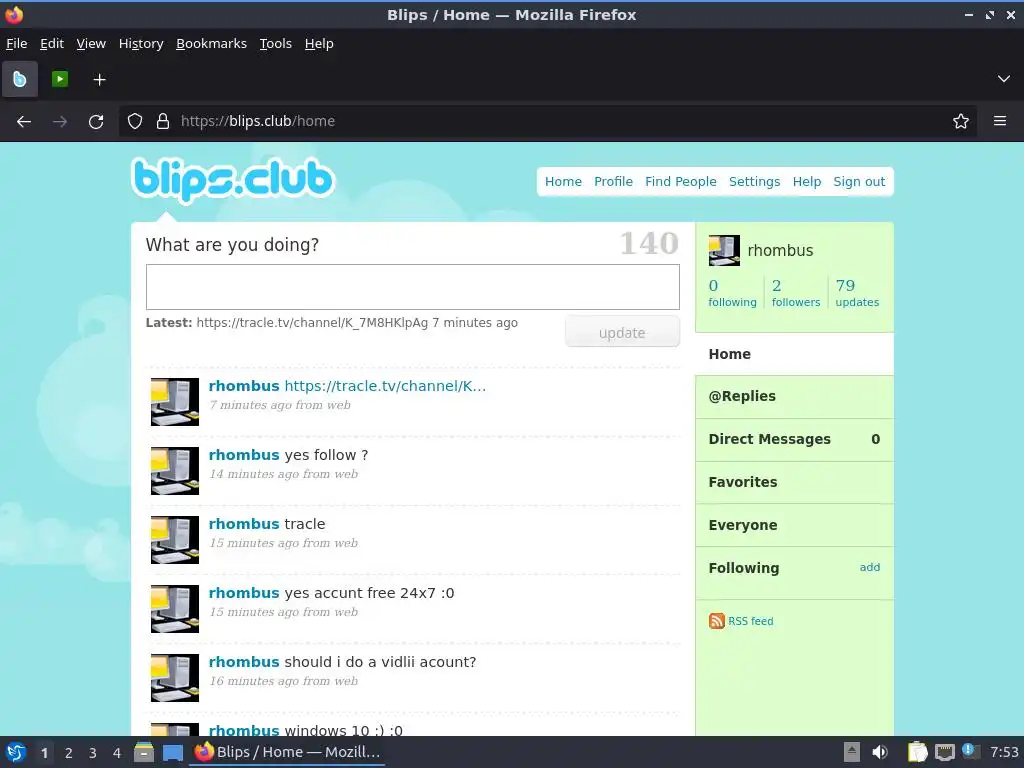Click the avatar beside the tracle.tv link post
The height and width of the screenshot is (768, 1024).
coord(175,402)
